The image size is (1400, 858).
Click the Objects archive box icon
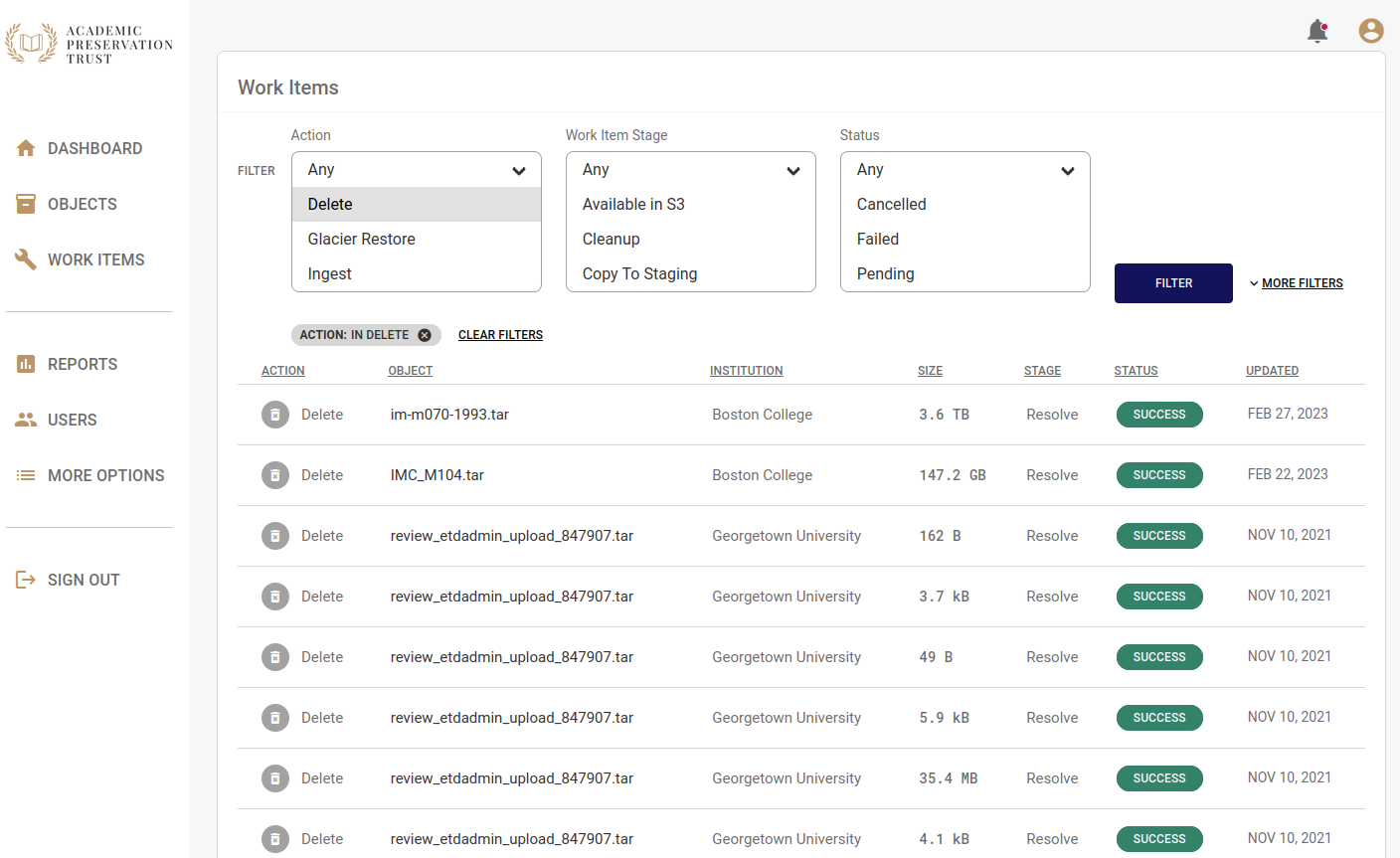point(26,204)
